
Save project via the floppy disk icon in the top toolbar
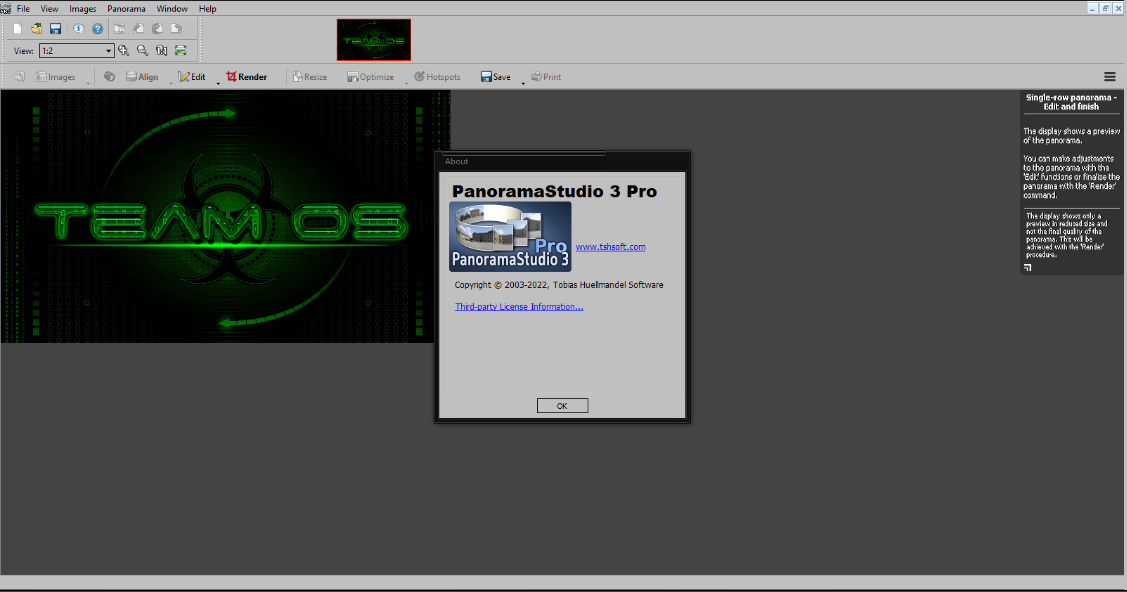coord(55,29)
